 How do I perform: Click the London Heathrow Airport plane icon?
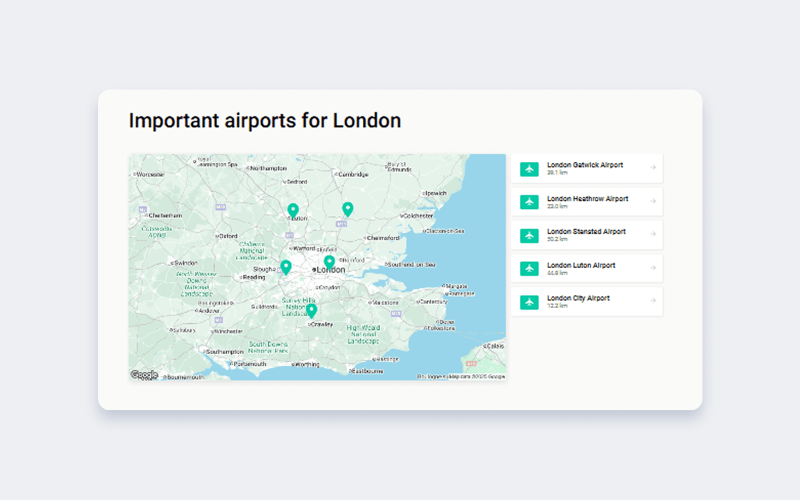[x=529, y=202]
